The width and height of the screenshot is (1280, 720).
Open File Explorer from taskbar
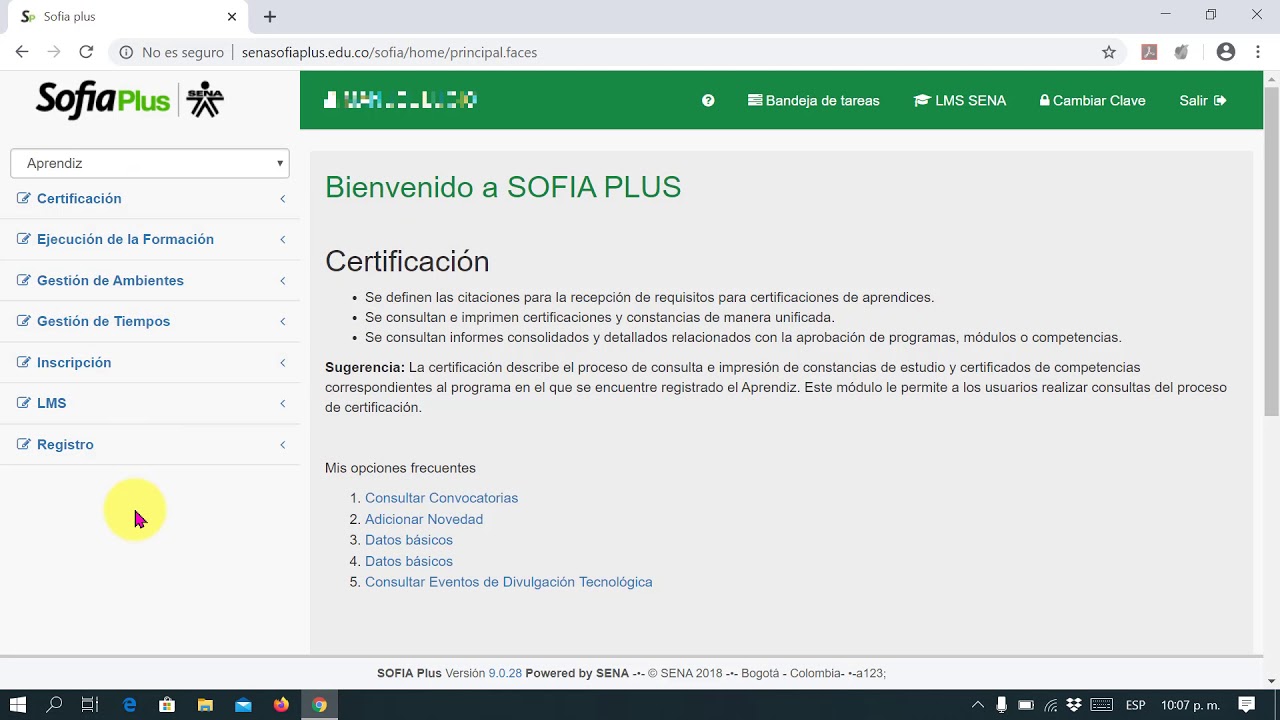pyautogui.click(x=205, y=705)
